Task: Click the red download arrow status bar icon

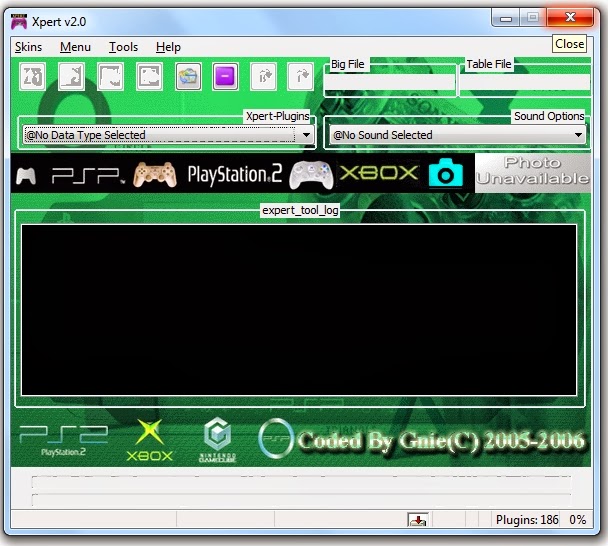Action: pos(418,520)
